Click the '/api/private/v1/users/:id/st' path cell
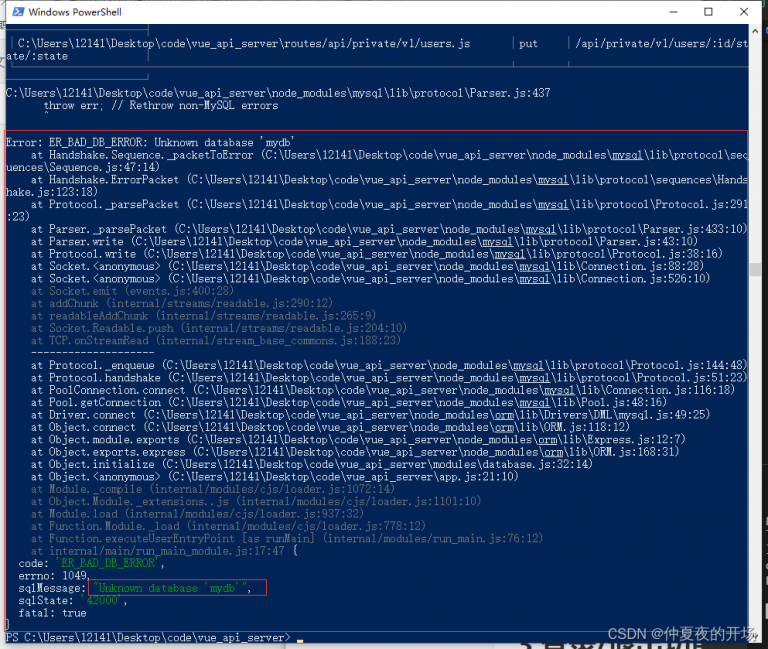768x649 pixels. click(x=662, y=44)
